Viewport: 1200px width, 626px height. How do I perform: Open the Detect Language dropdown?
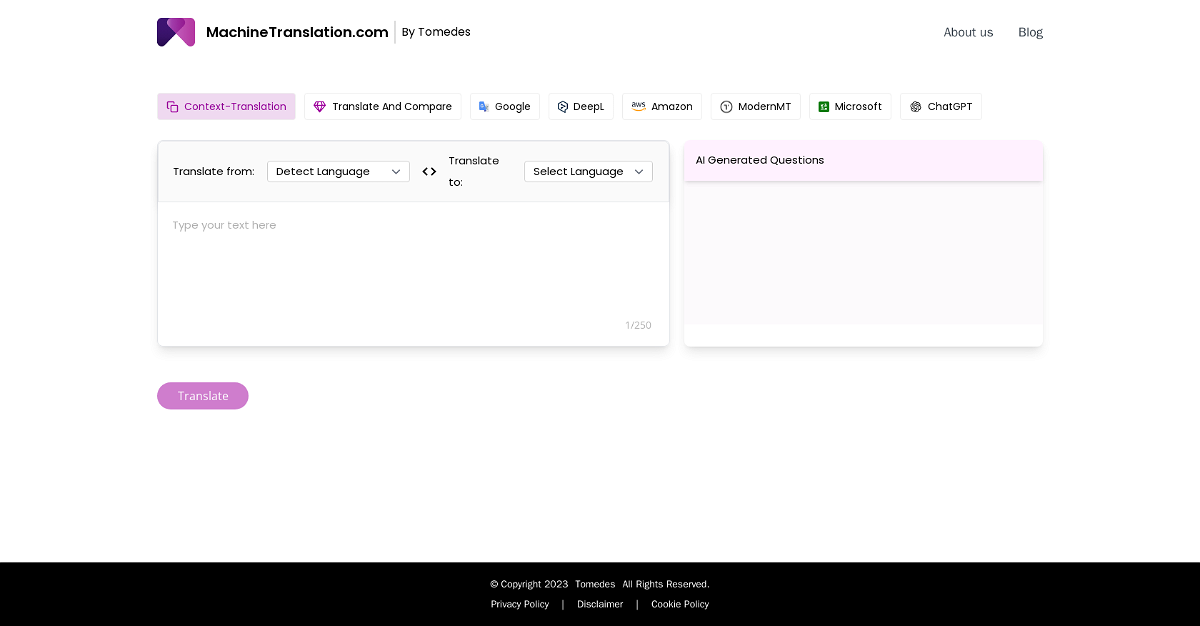coord(338,172)
